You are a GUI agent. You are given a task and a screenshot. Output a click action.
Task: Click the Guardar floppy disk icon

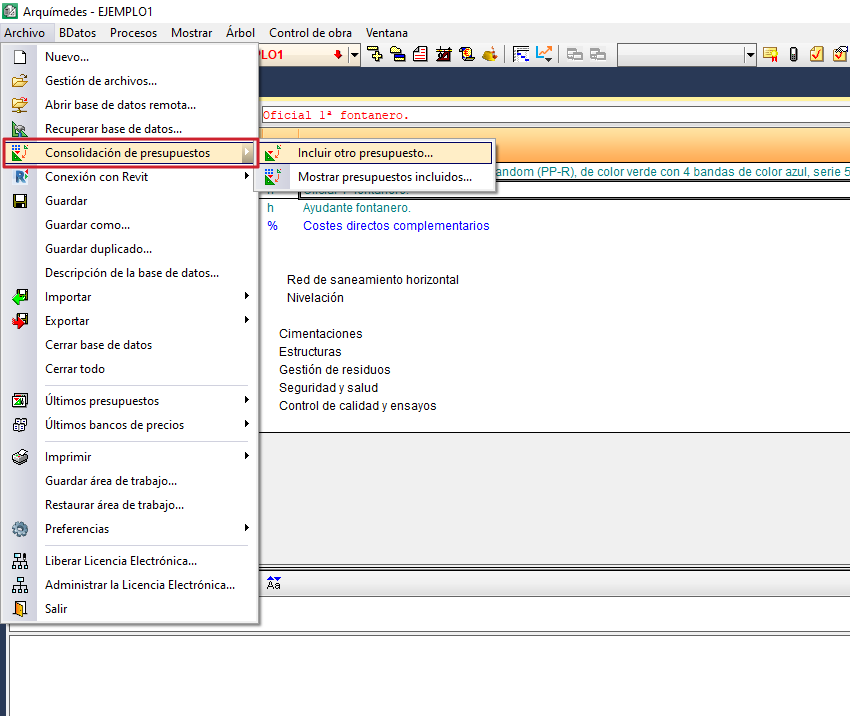(x=20, y=201)
